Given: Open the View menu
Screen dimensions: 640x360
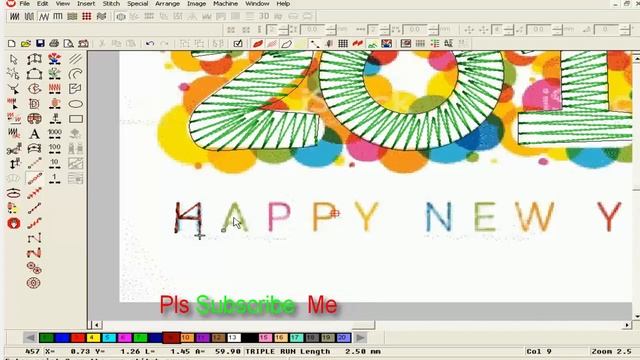Looking at the screenshot, I should pyautogui.click(x=62, y=4).
